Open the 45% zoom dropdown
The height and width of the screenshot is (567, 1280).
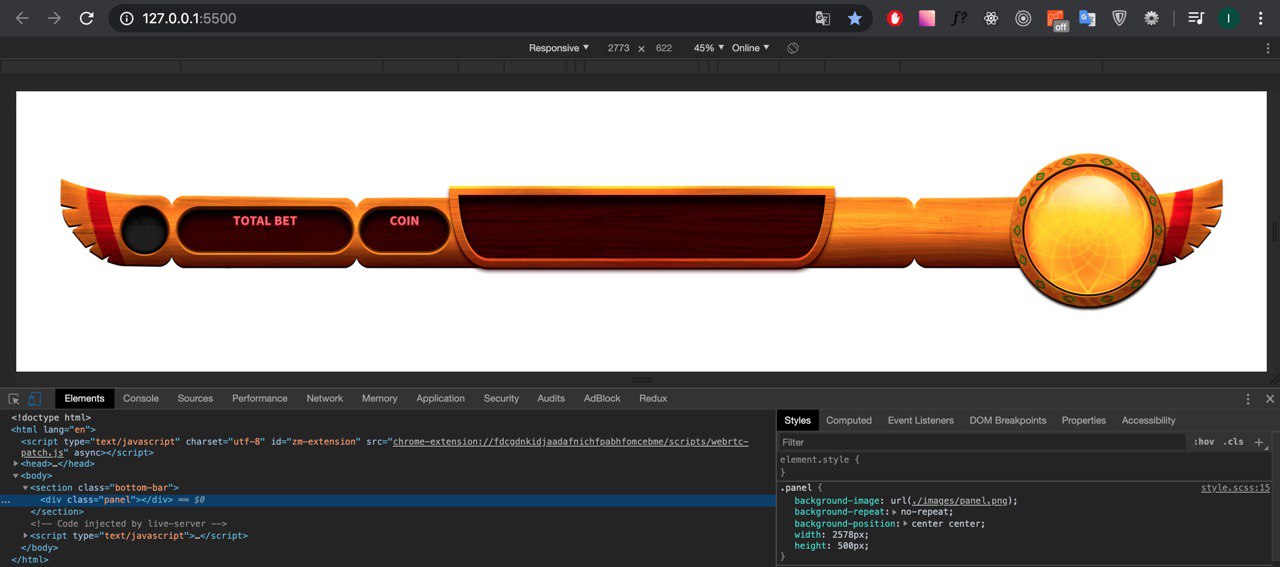[708, 48]
